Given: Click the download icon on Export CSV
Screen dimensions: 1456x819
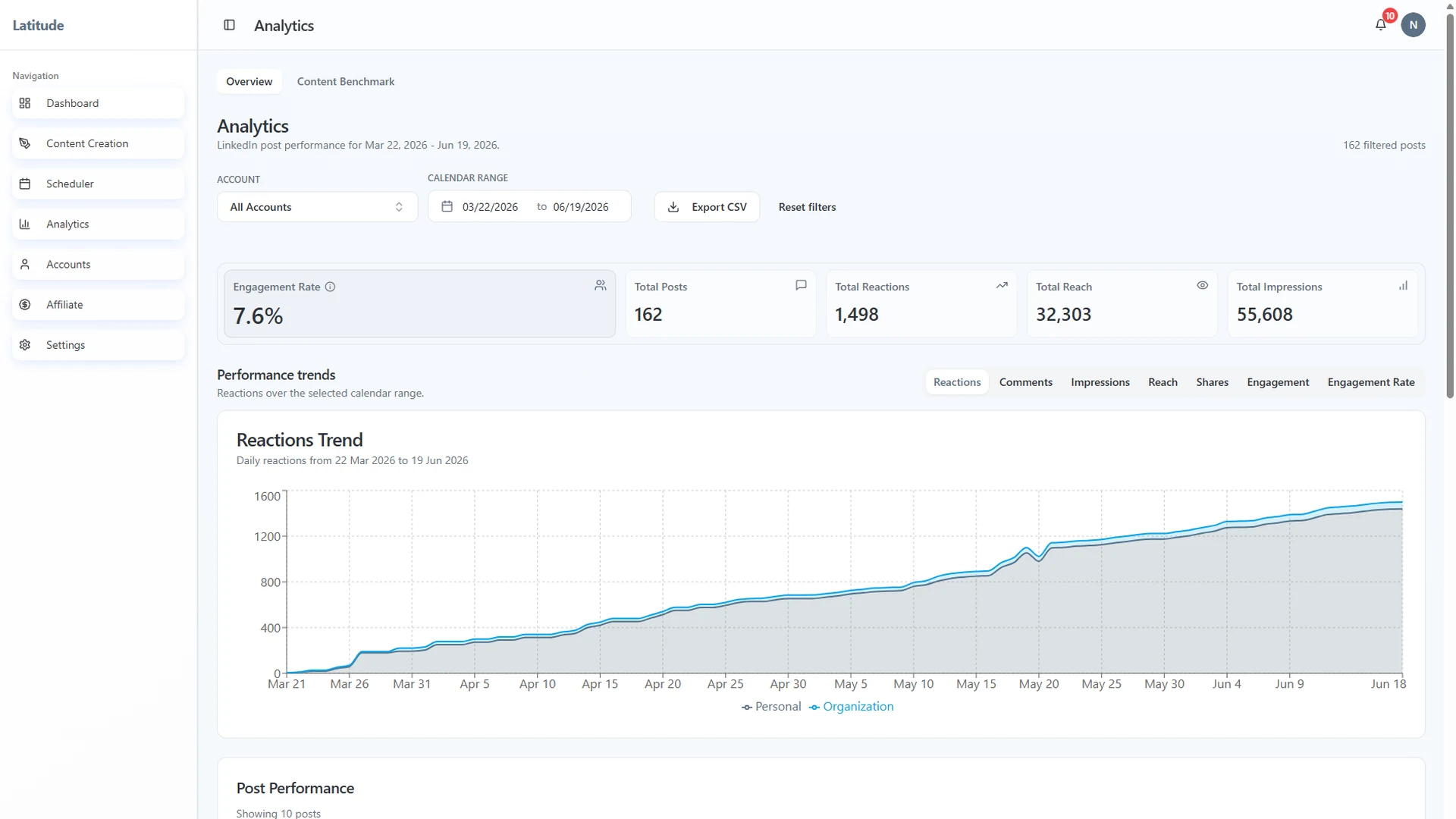Looking at the screenshot, I should pyautogui.click(x=673, y=206).
